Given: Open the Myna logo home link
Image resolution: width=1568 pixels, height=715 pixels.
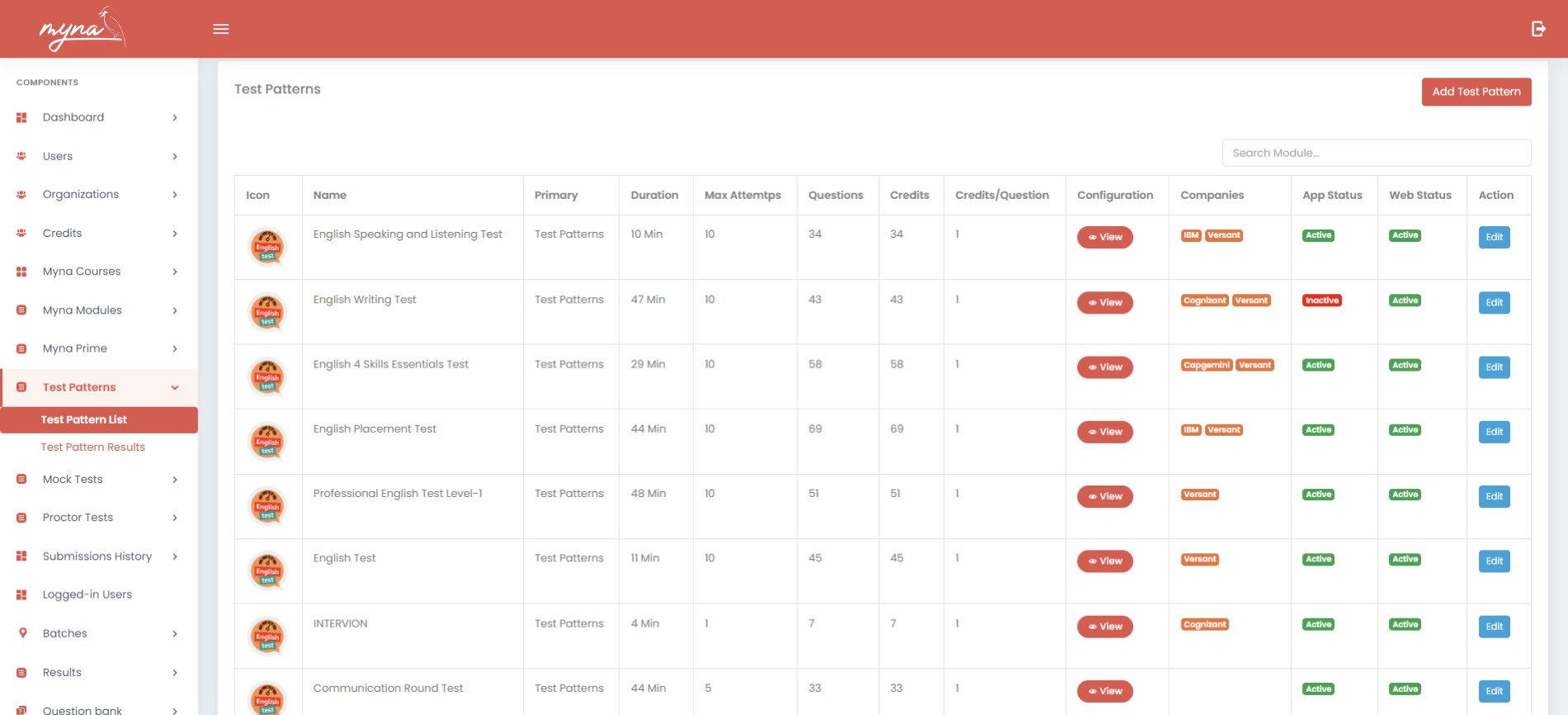Looking at the screenshot, I should coord(83,29).
